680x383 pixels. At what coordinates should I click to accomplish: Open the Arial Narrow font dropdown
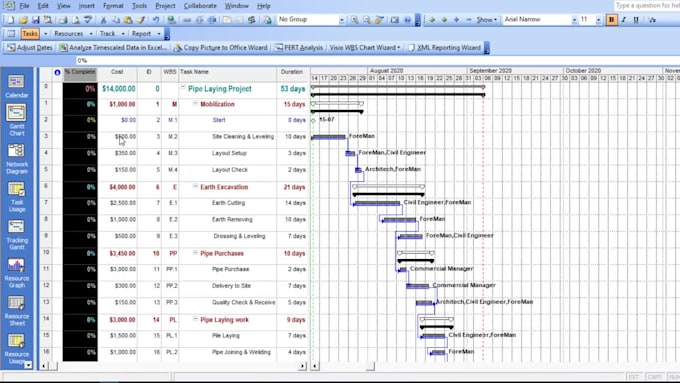coord(574,20)
